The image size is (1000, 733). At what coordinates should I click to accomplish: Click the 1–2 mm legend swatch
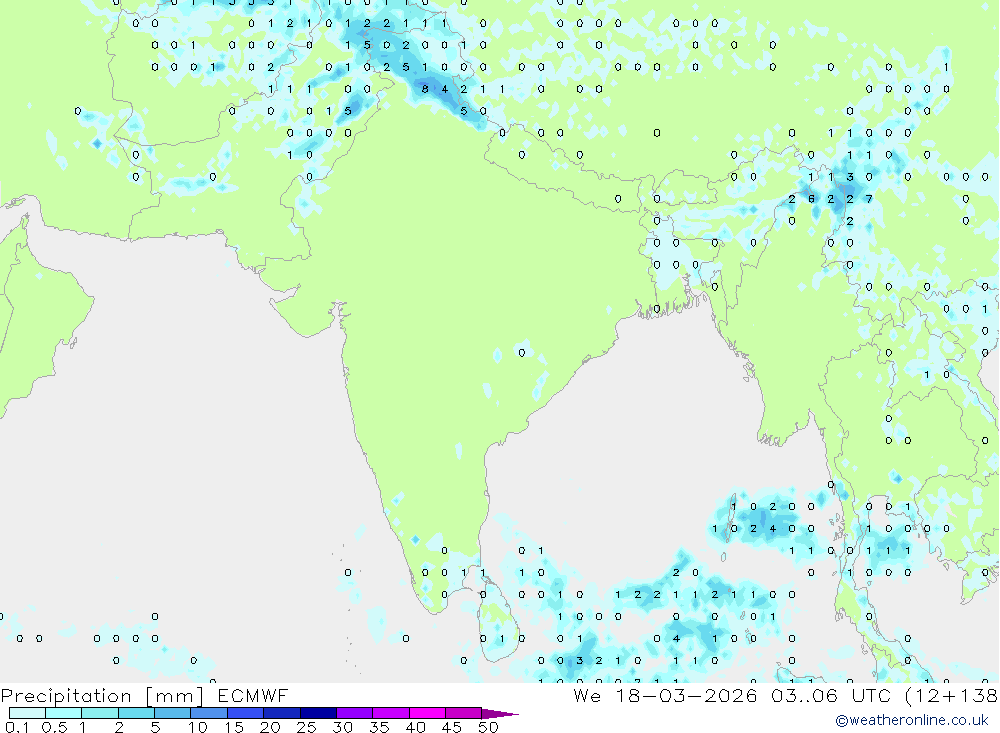click(x=100, y=713)
